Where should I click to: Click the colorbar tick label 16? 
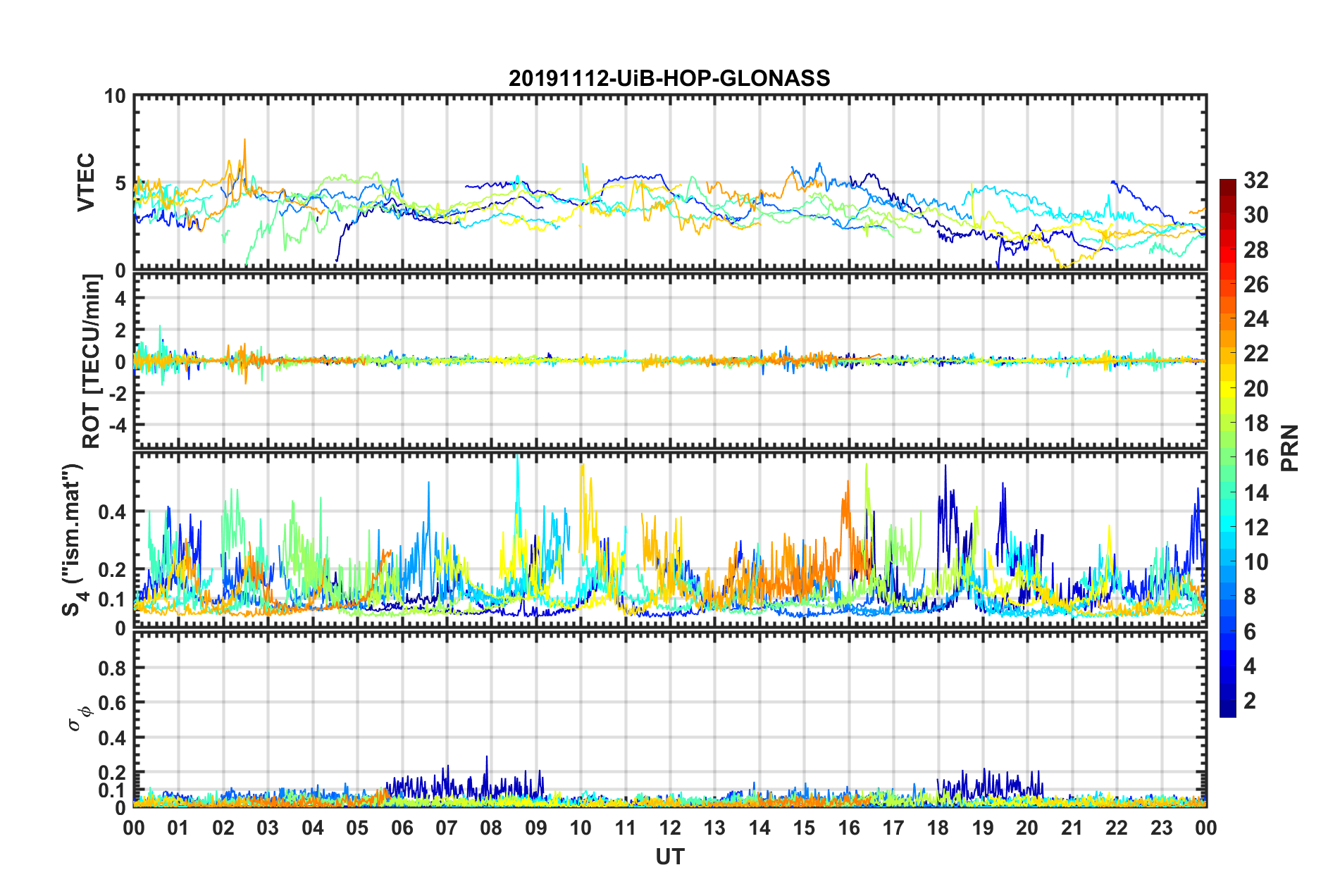pos(1255,458)
